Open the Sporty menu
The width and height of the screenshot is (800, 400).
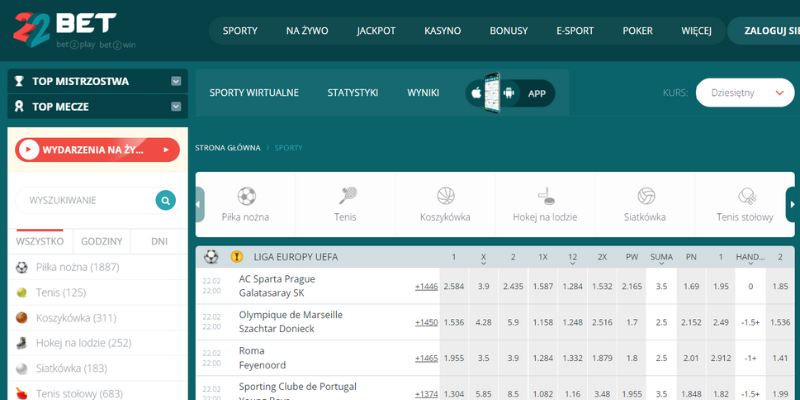tap(240, 31)
